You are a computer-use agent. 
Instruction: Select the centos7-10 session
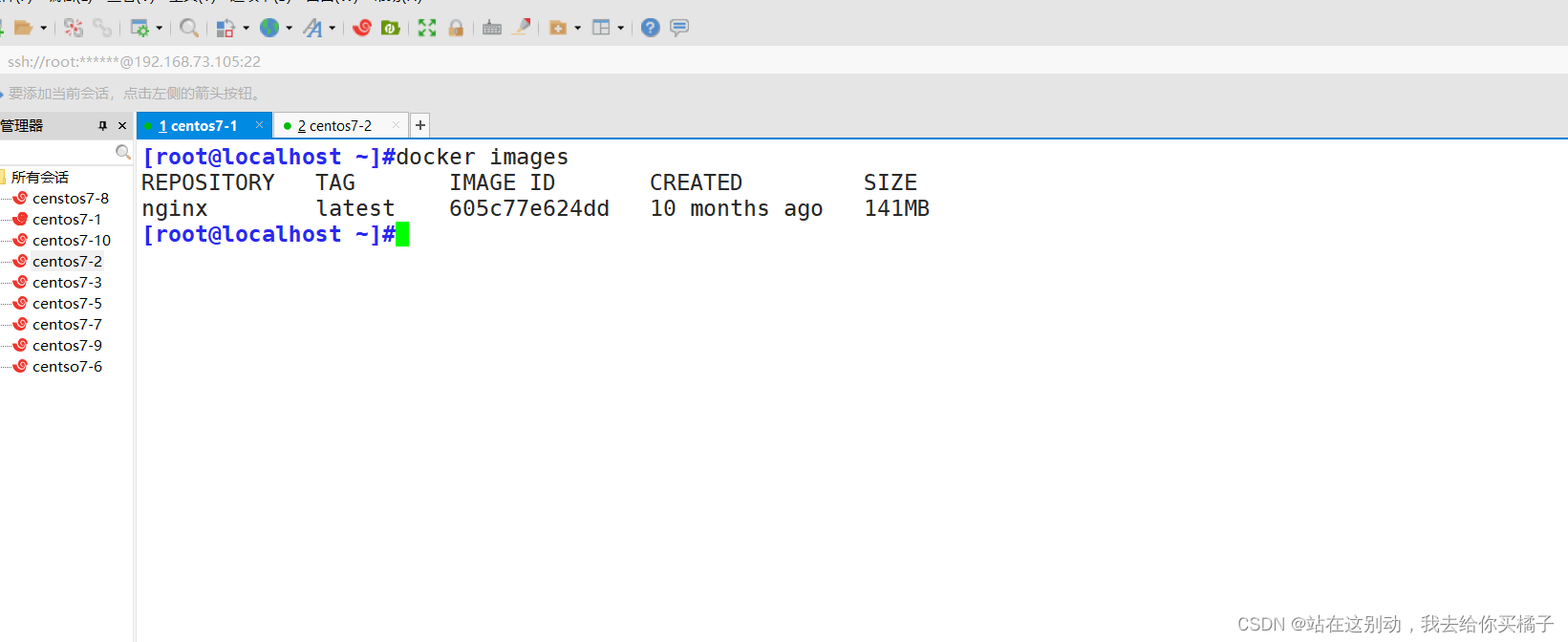72,240
